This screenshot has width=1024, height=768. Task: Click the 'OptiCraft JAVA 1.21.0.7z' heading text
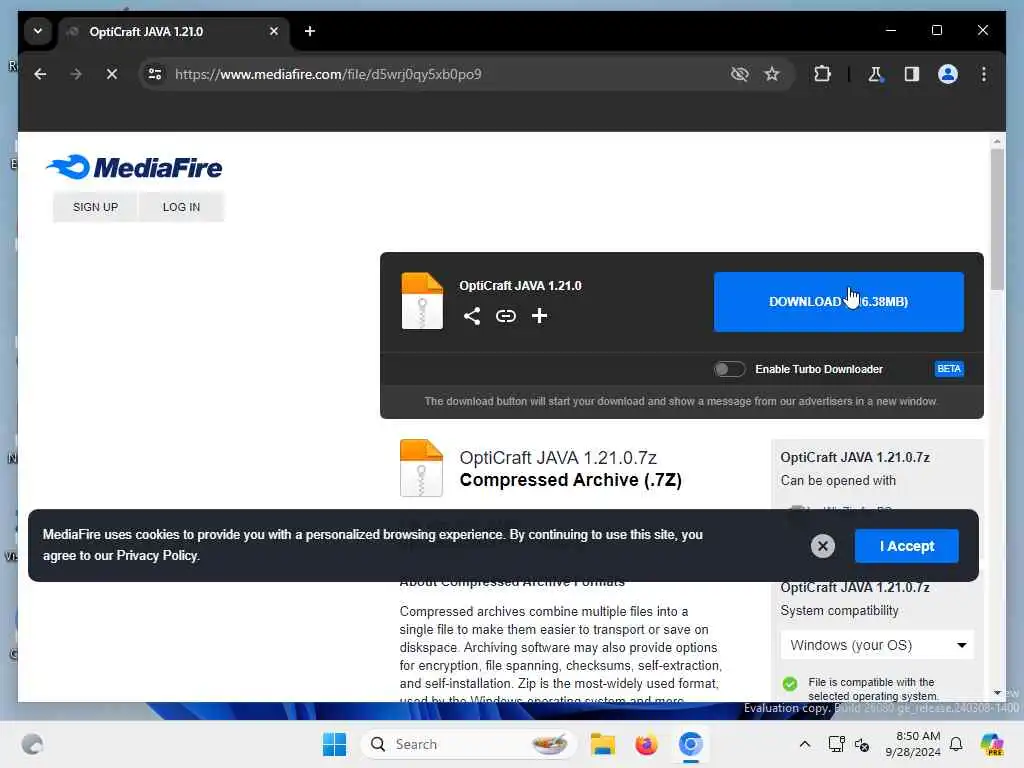pyautogui.click(x=558, y=458)
